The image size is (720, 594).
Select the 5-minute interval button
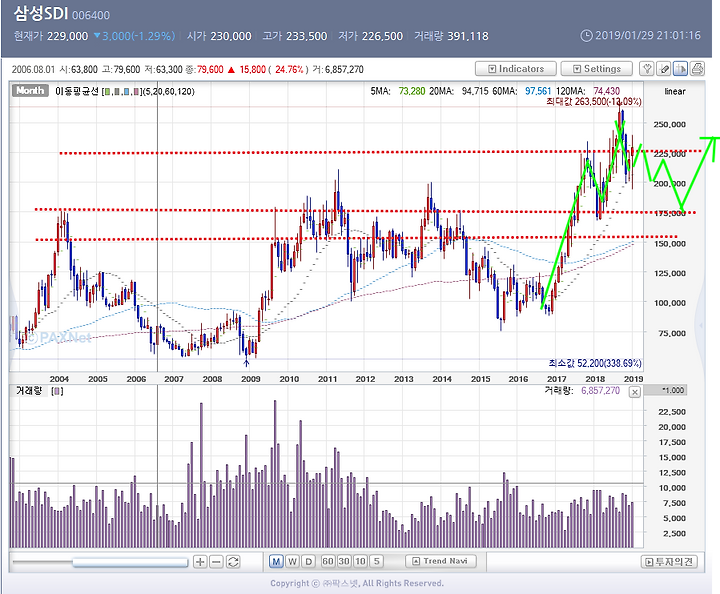[x=377, y=561]
